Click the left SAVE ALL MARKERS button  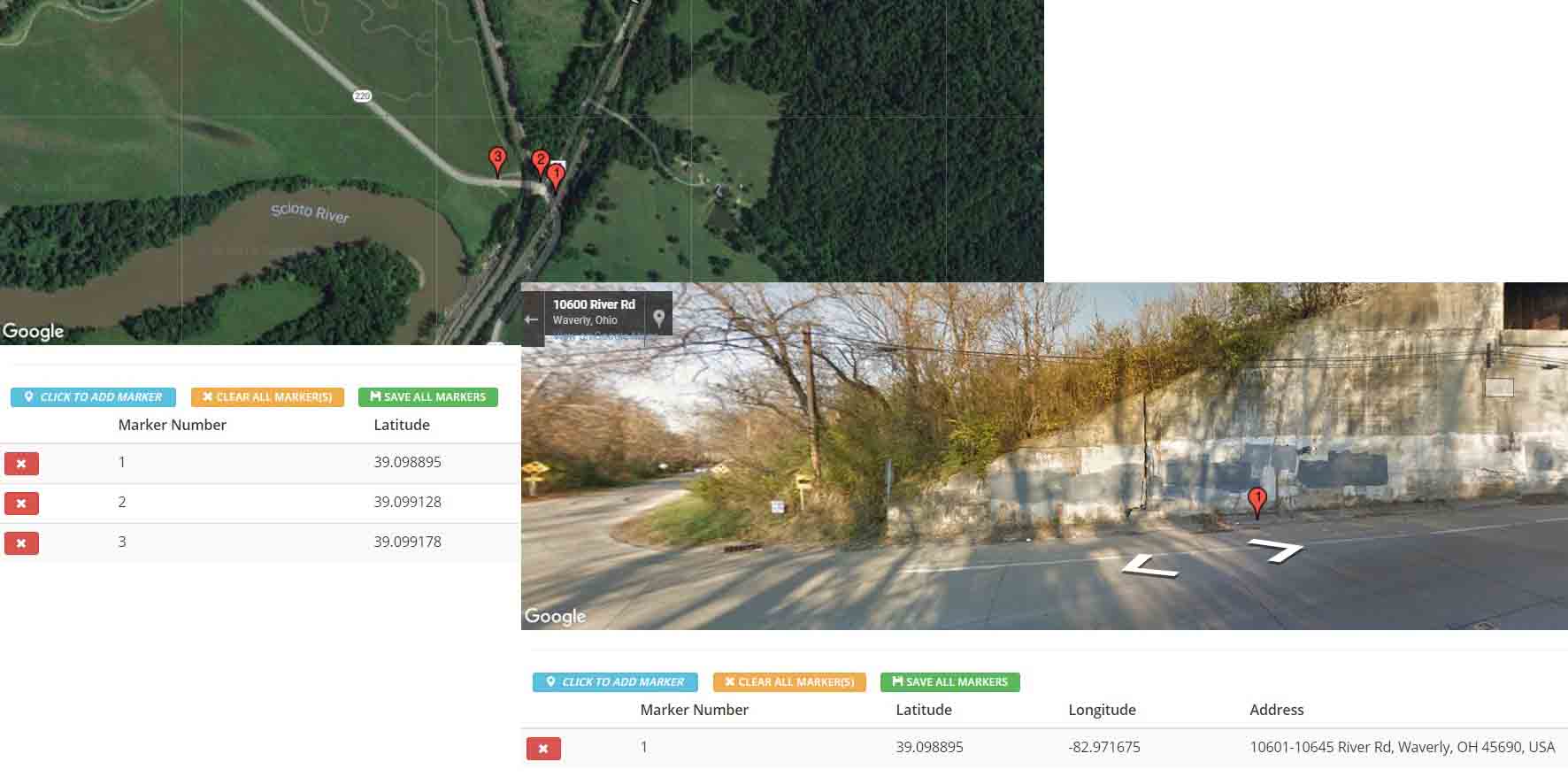point(428,397)
